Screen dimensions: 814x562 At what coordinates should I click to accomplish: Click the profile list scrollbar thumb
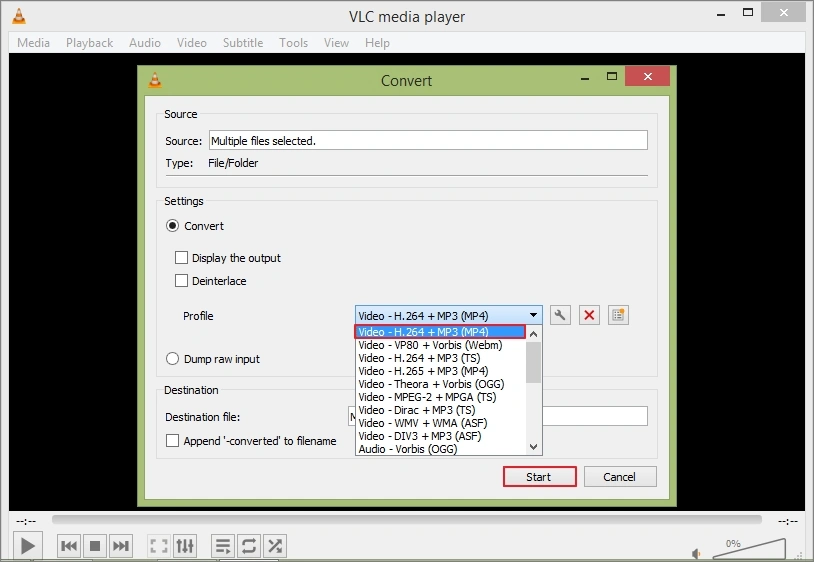pyautogui.click(x=533, y=362)
